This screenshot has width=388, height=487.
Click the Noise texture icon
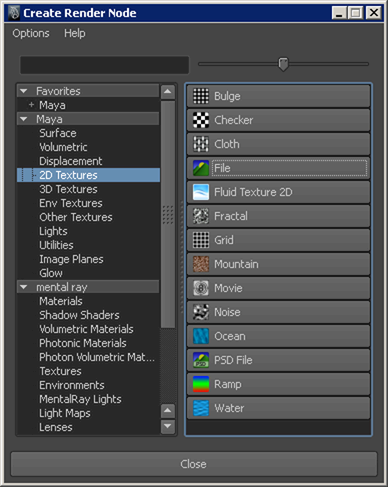tap(201, 312)
